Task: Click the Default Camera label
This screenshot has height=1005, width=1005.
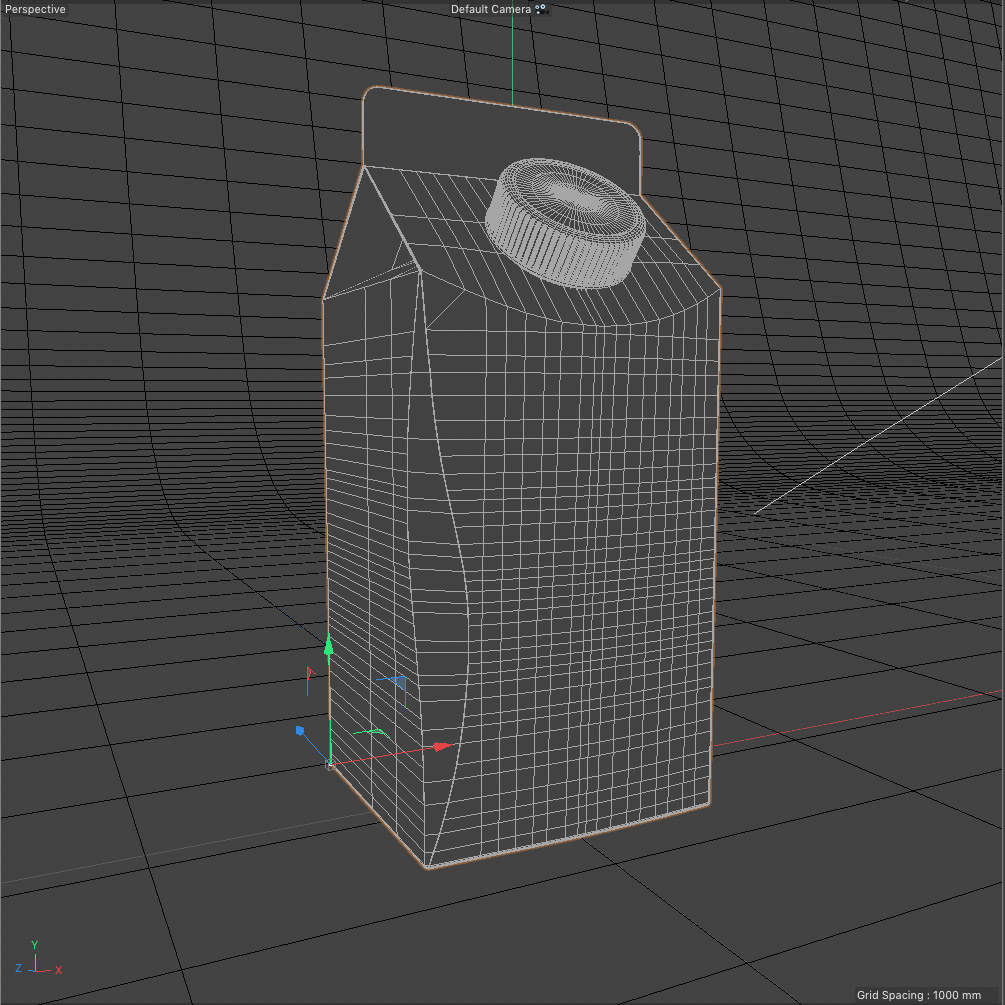Action: [490, 9]
